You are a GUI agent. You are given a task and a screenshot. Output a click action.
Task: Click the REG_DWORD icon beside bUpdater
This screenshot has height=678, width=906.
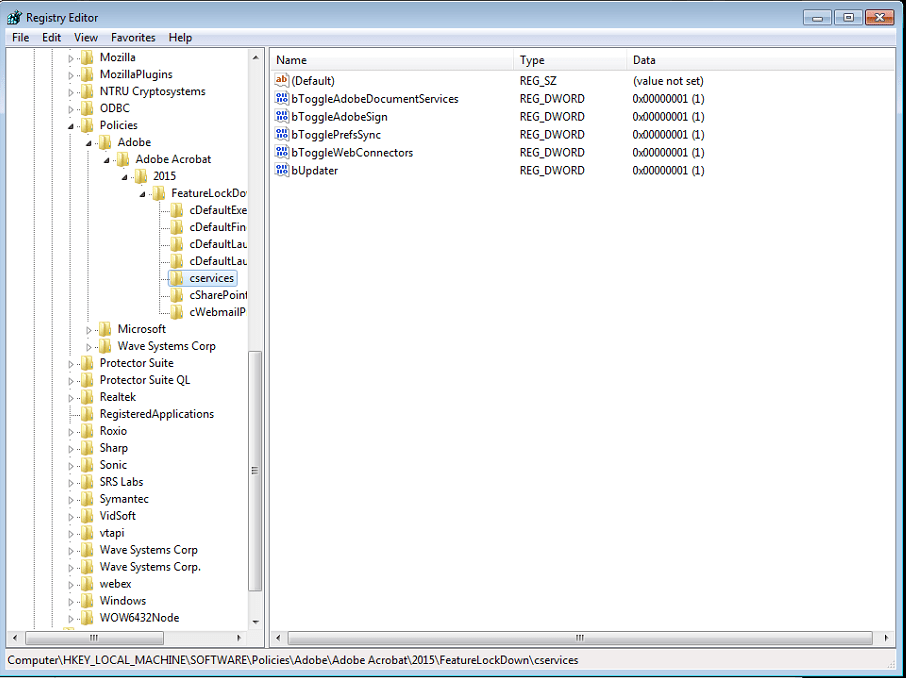(x=283, y=170)
